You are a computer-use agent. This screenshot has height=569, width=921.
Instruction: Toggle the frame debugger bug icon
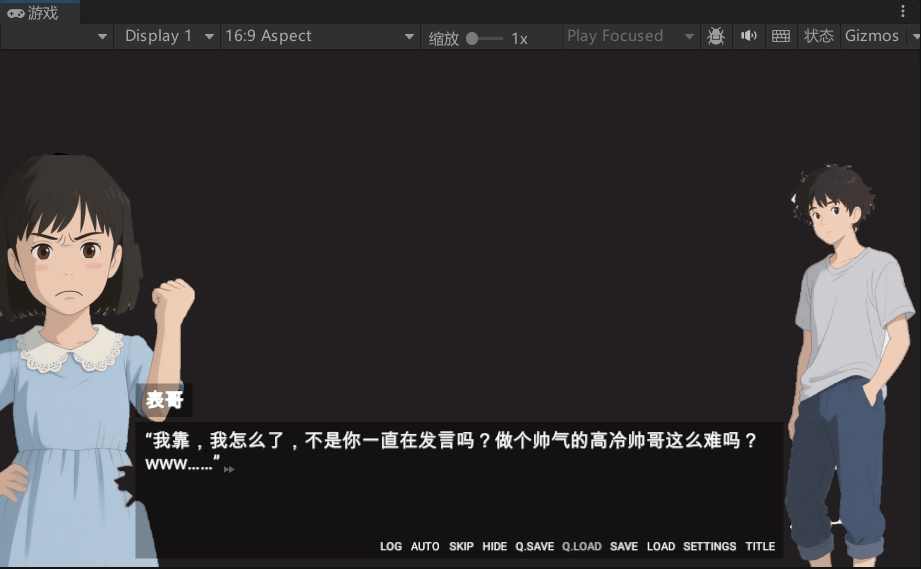point(715,36)
